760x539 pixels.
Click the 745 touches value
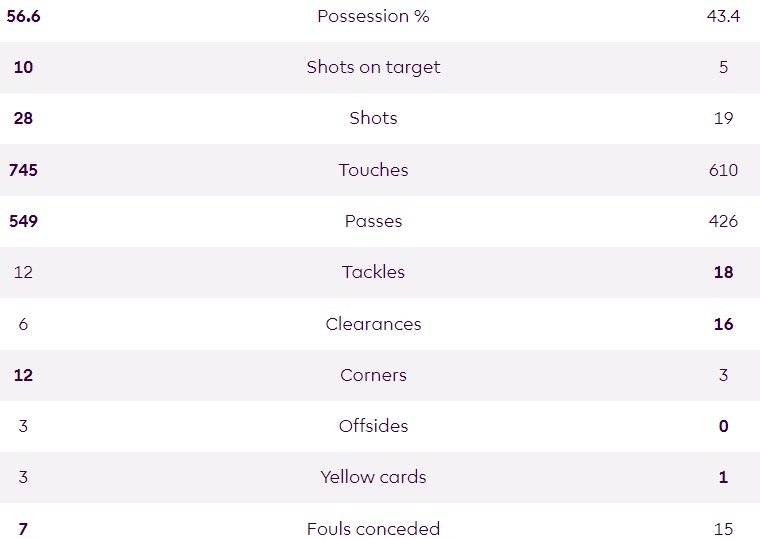click(23, 170)
